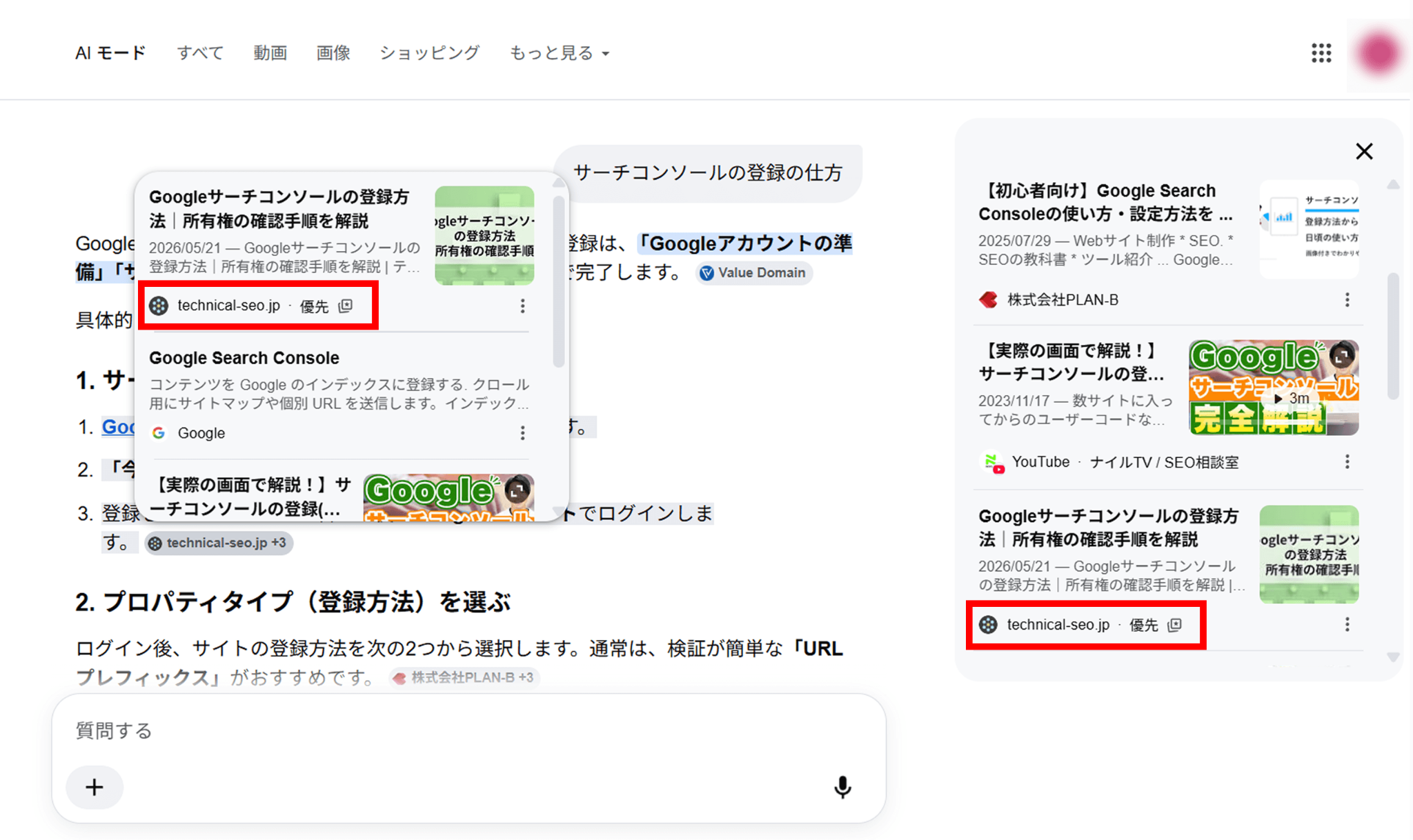Open more options for side panel technical-seo.jp

pos(1347,624)
